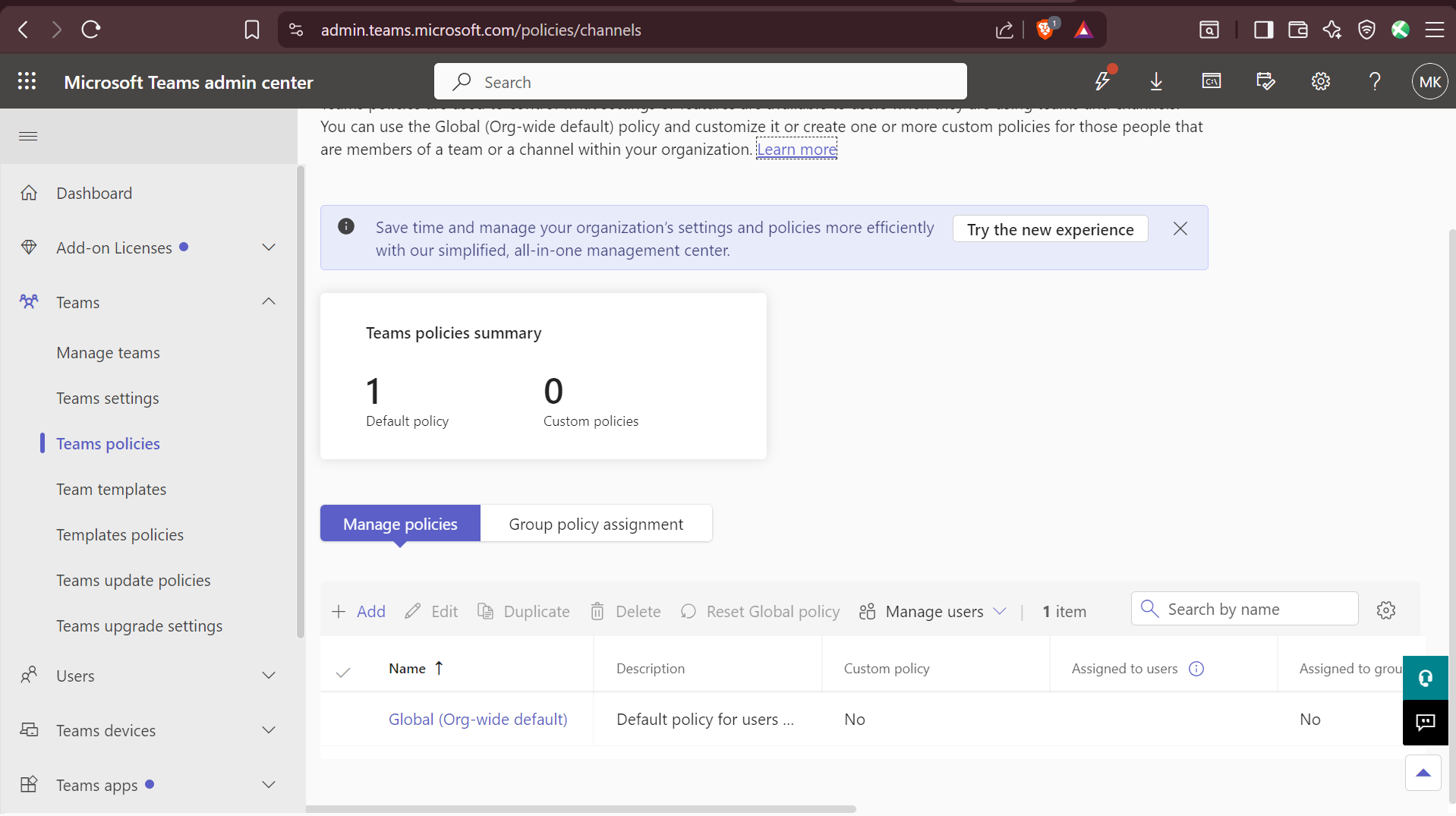Viewport: 1456px width, 816px height.
Task: Open Brave Shields lion icon
Action: pos(1046,30)
